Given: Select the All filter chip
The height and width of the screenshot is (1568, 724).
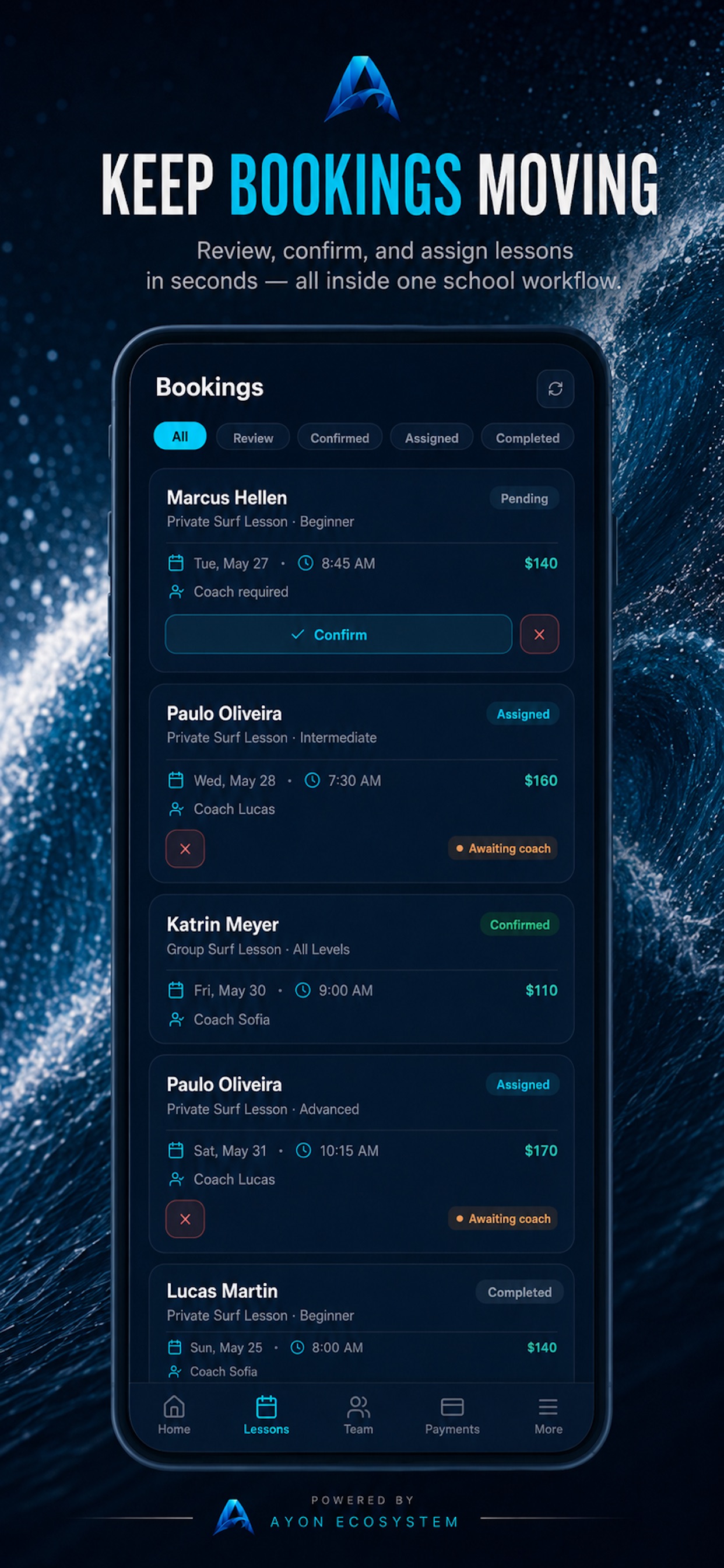Looking at the screenshot, I should tap(180, 436).
